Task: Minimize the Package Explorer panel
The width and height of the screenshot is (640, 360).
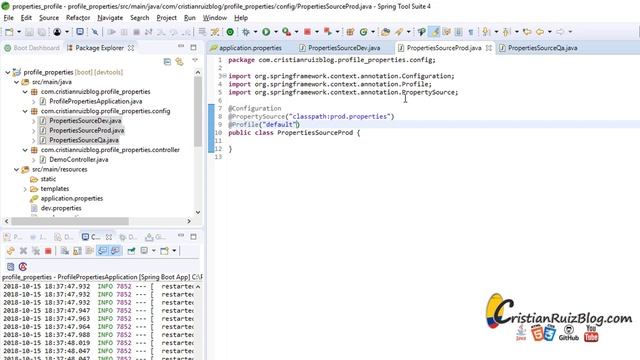Action: pos(181,47)
